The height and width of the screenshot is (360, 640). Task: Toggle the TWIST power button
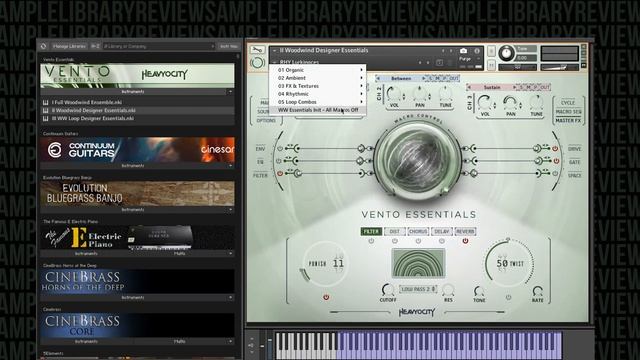point(508,298)
